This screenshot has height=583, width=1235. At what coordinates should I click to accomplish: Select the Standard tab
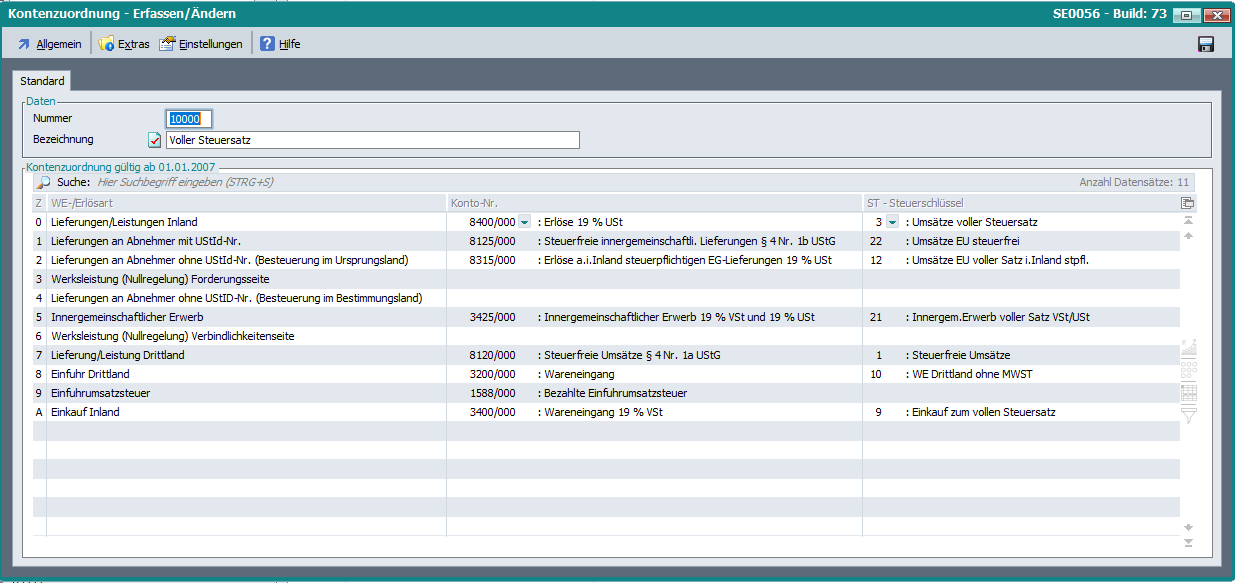(x=42, y=81)
